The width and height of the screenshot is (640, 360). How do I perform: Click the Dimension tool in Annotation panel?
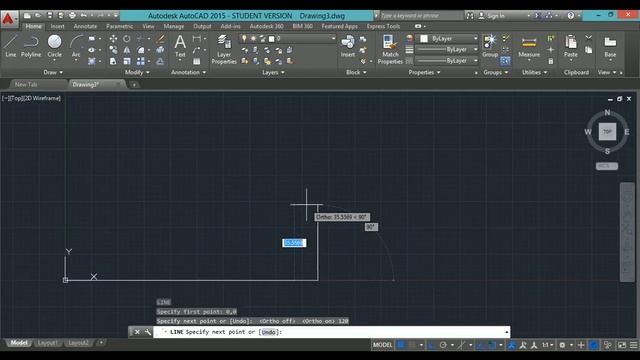click(x=196, y=39)
